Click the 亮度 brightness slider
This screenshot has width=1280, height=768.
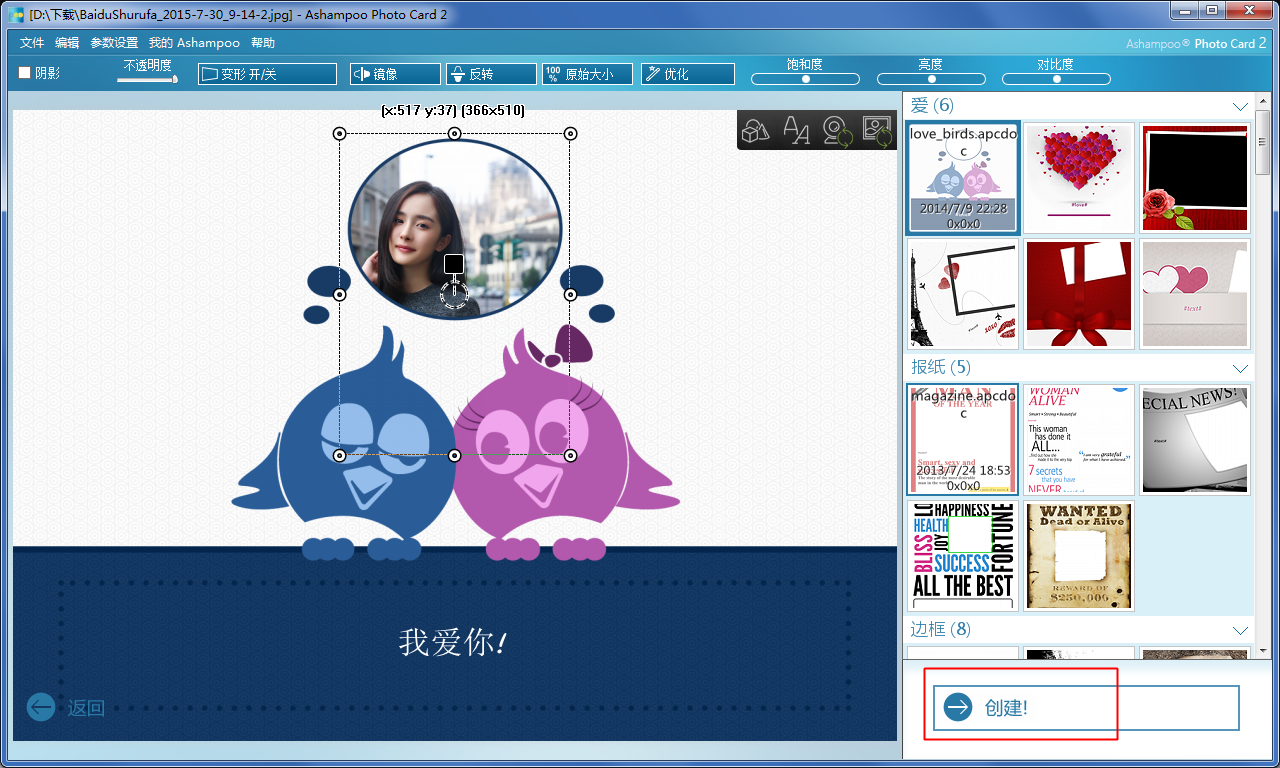tap(931, 79)
